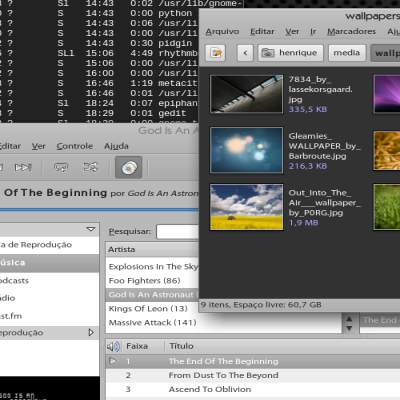Viewport: 400px width, 400px height.
Task: Toggle shuffle mode in Rhythmbox toolbar
Action: (x=90, y=167)
